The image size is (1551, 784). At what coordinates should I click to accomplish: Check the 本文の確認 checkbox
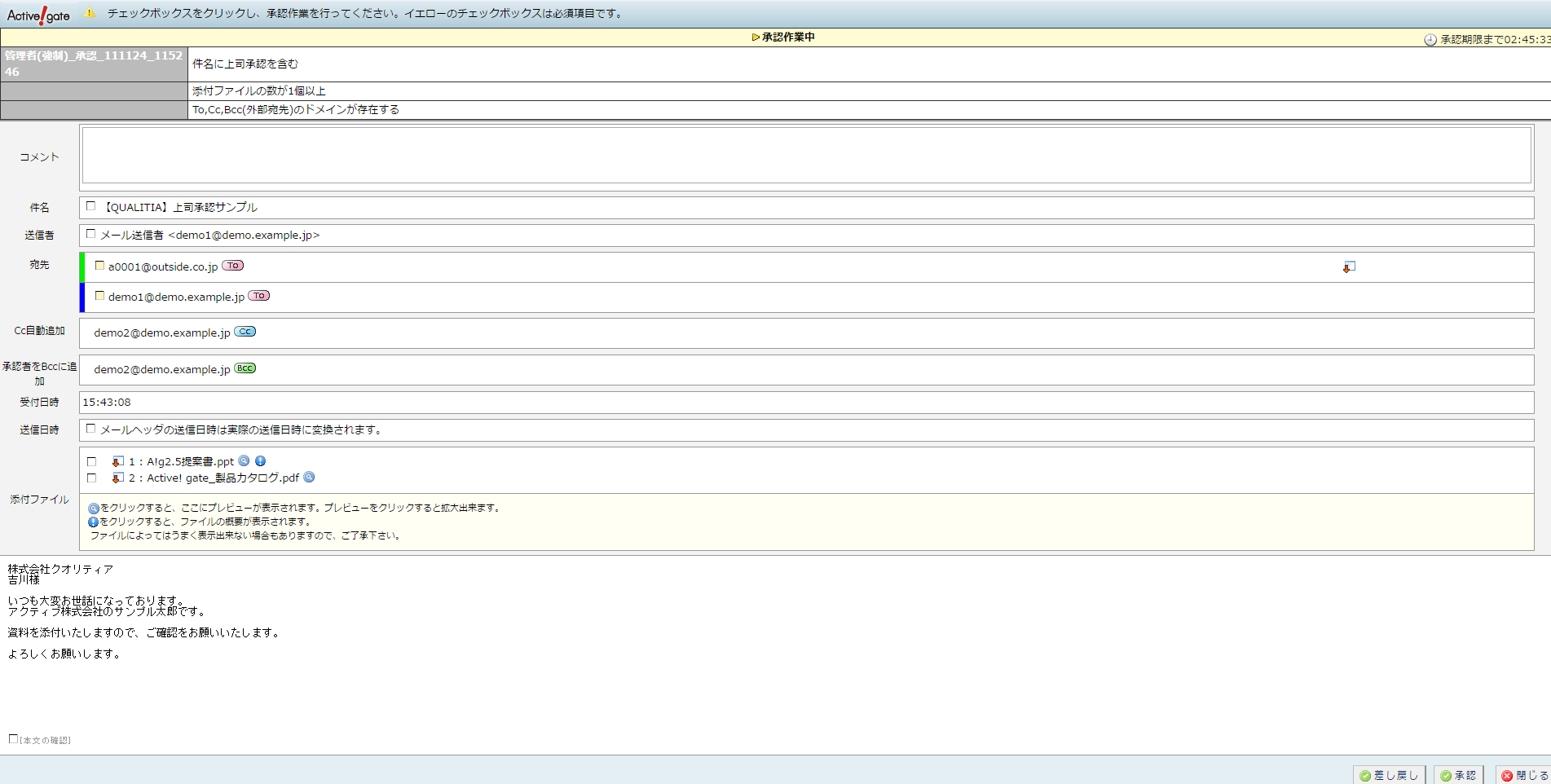[13, 739]
